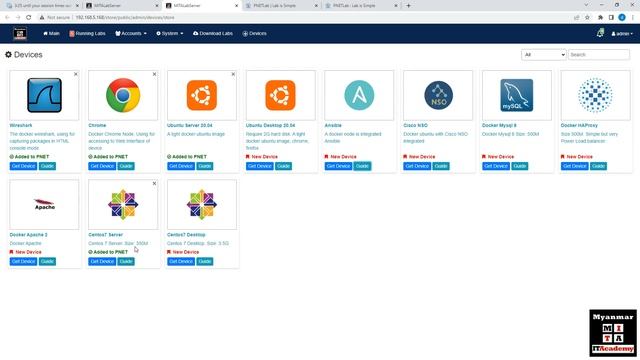
Task: Click Get Device for Chrome
Action: (102, 166)
